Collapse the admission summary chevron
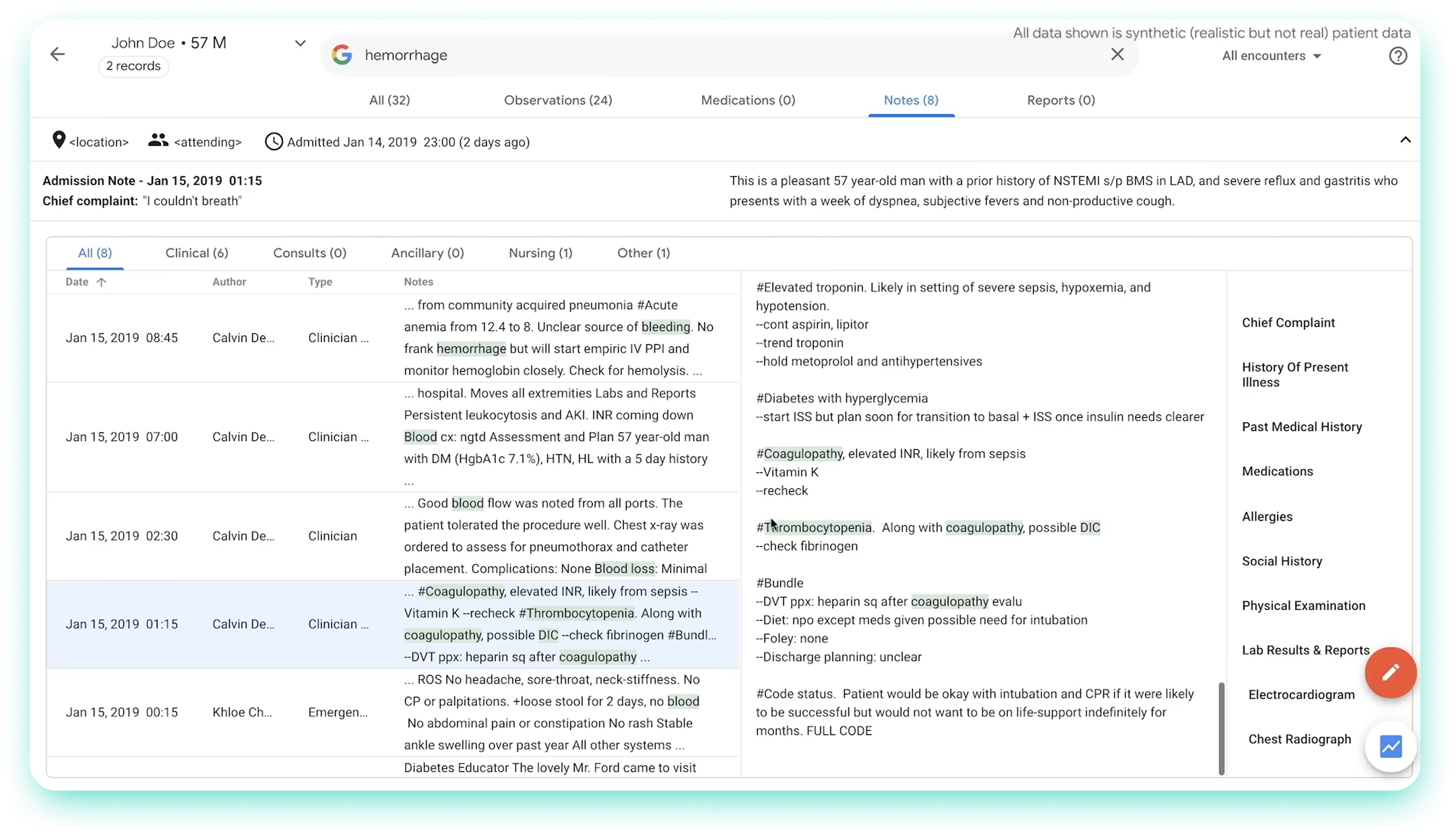Screen dimensions: 1456x837 click(x=1405, y=140)
